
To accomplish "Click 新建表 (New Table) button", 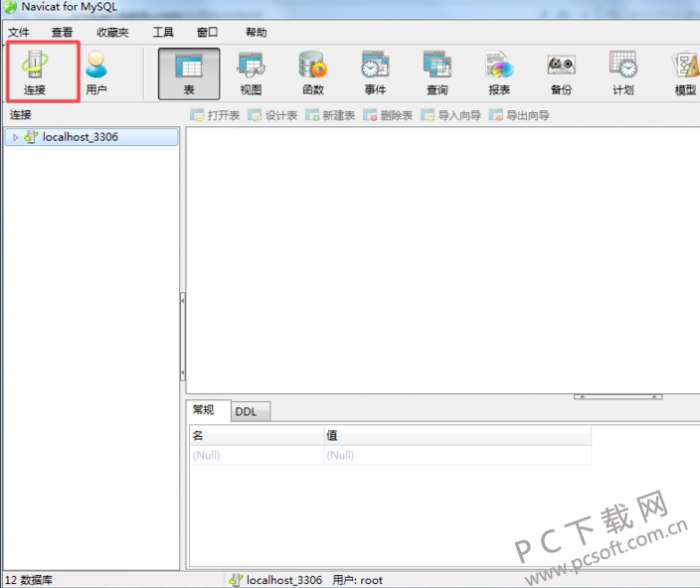I will (330, 115).
